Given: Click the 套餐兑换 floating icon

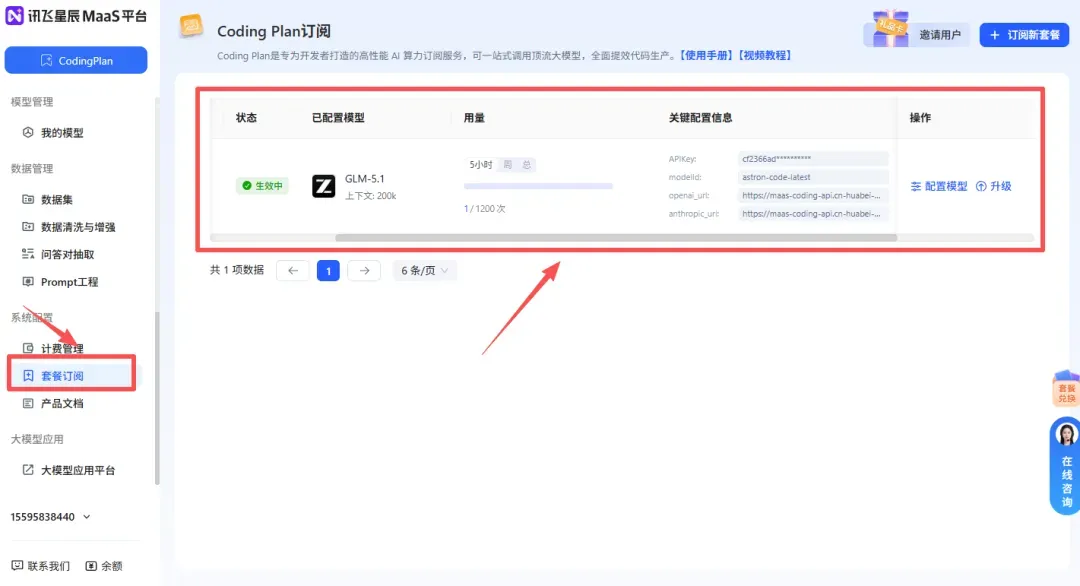Looking at the screenshot, I should tap(1066, 388).
